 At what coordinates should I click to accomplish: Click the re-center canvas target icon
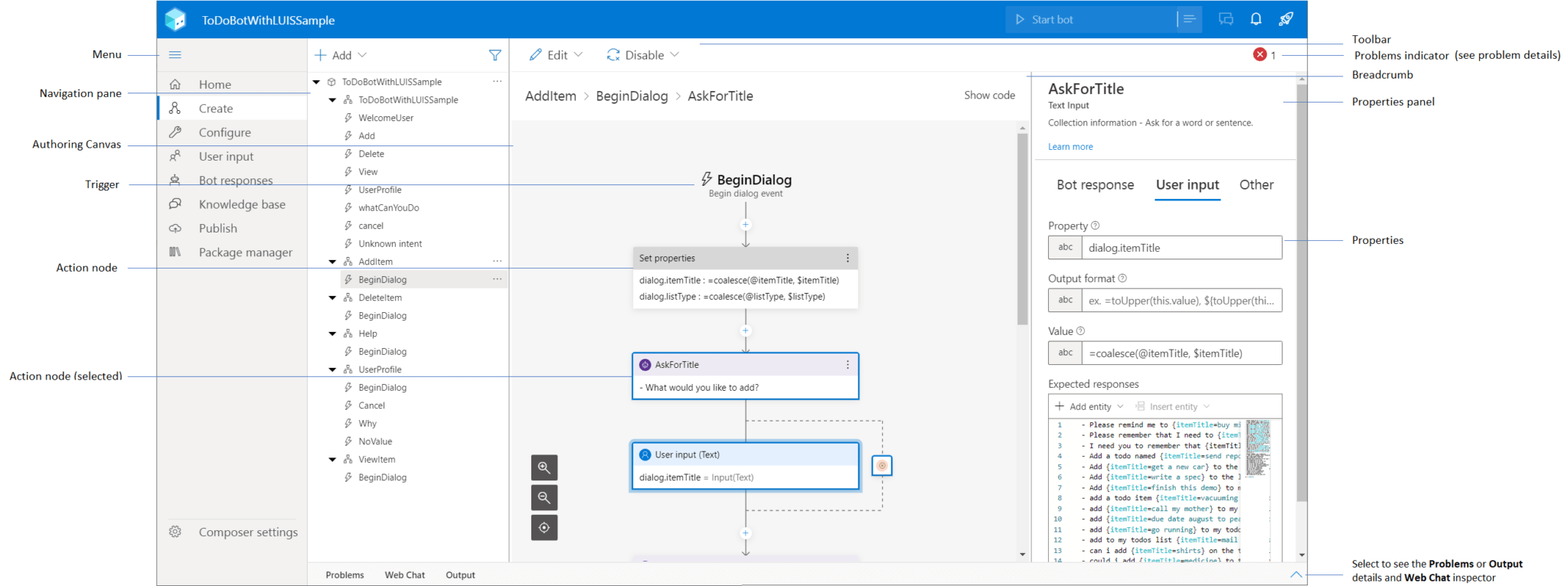(x=544, y=527)
